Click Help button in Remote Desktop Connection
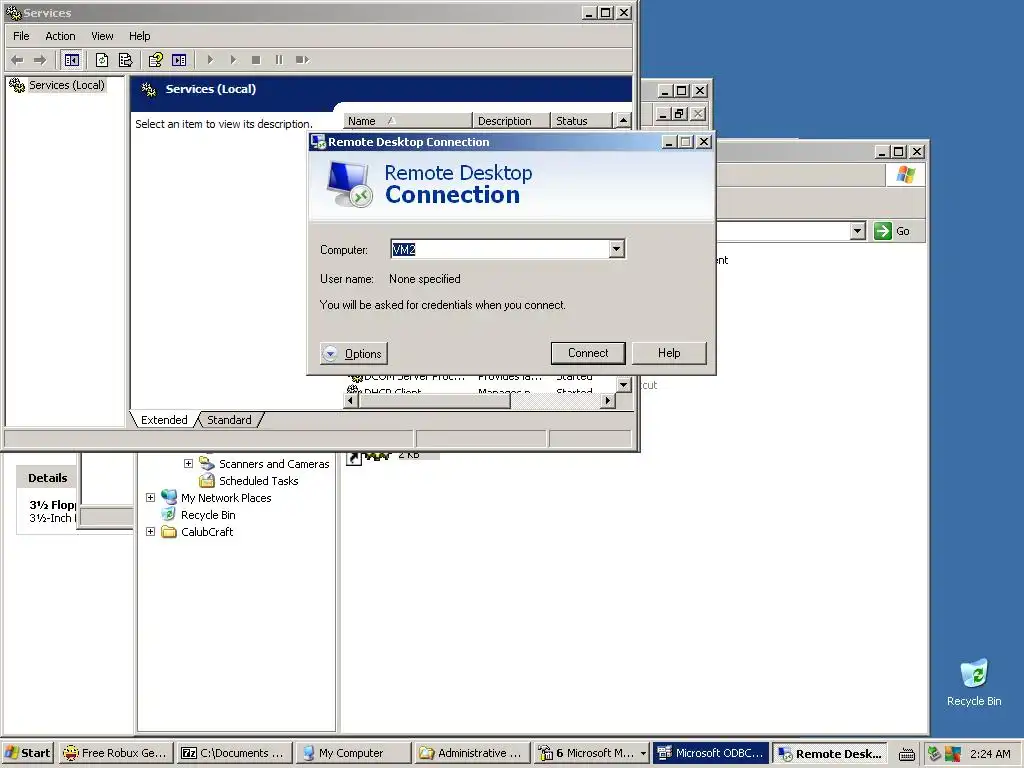The image size is (1024, 768). coord(669,353)
